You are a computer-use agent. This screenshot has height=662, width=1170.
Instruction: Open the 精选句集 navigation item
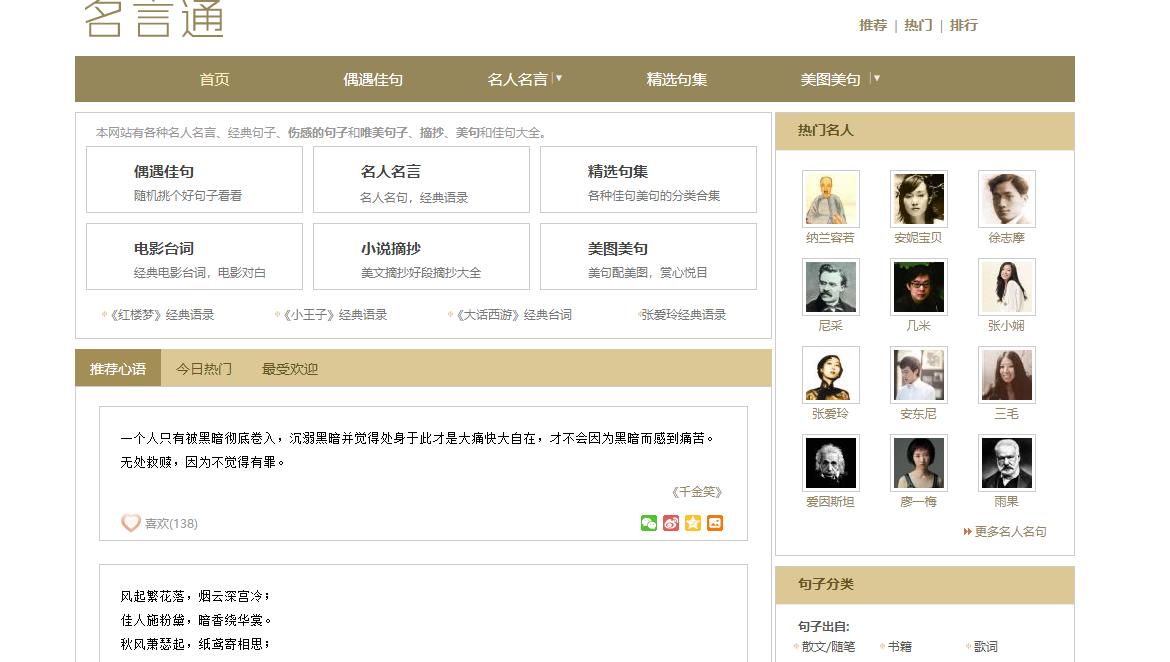(676, 78)
